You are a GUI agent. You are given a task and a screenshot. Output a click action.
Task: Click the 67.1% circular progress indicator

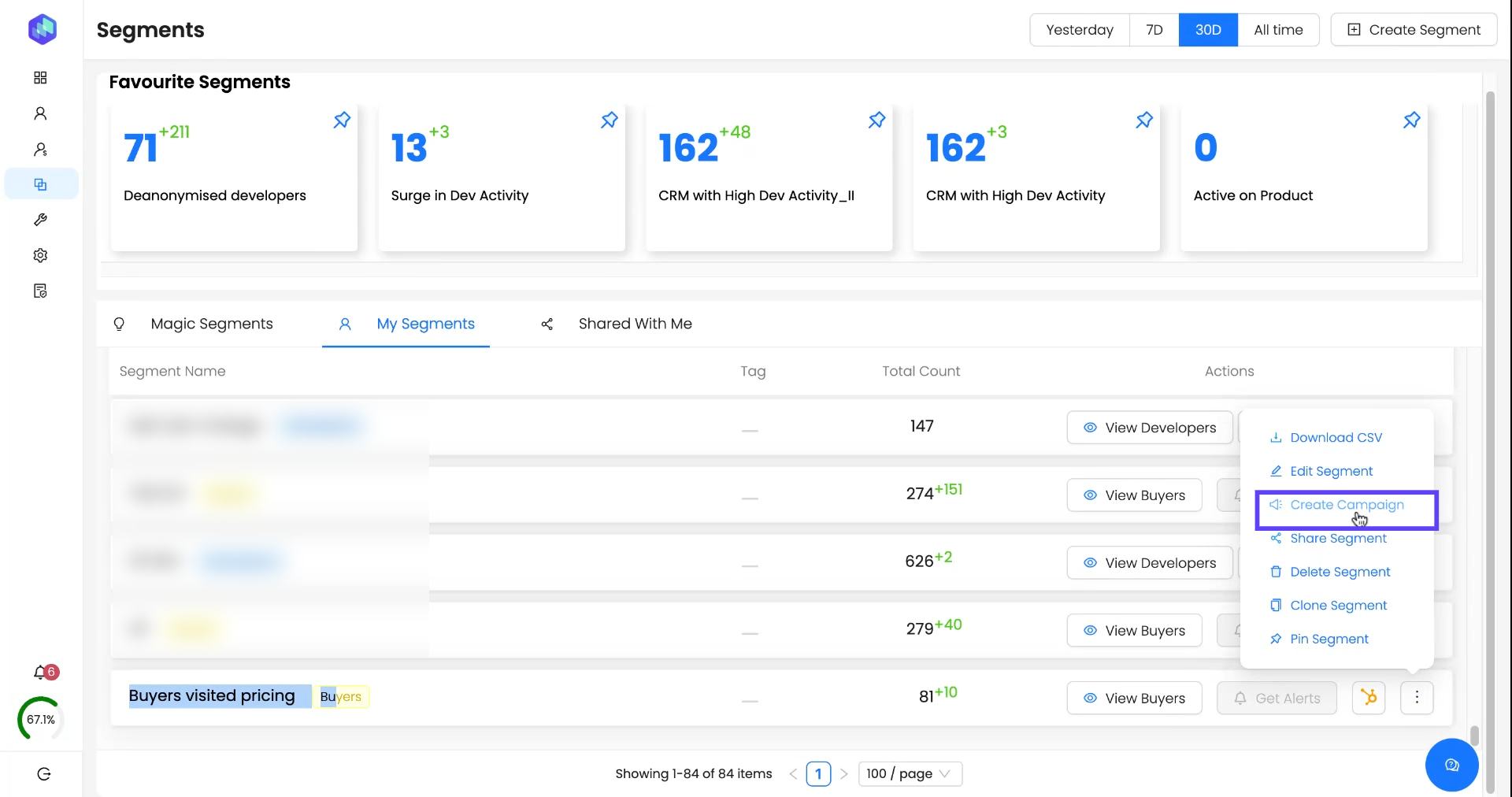pyautogui.click(x=41, y=719)
